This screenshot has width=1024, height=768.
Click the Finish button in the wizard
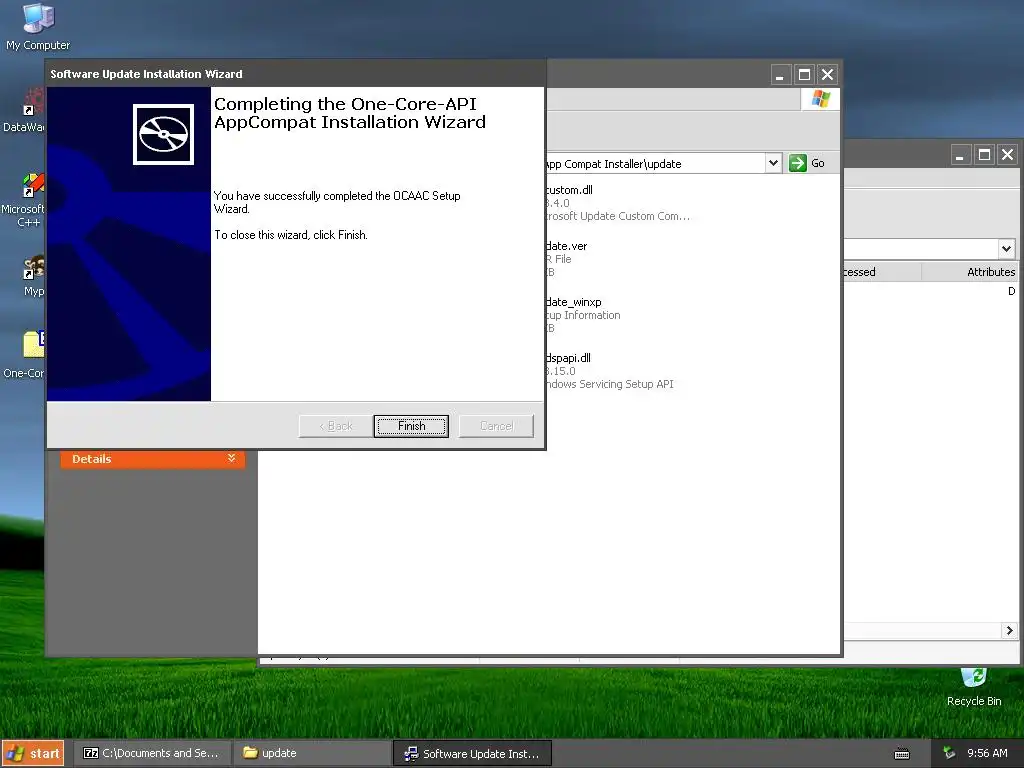(411, 426)
